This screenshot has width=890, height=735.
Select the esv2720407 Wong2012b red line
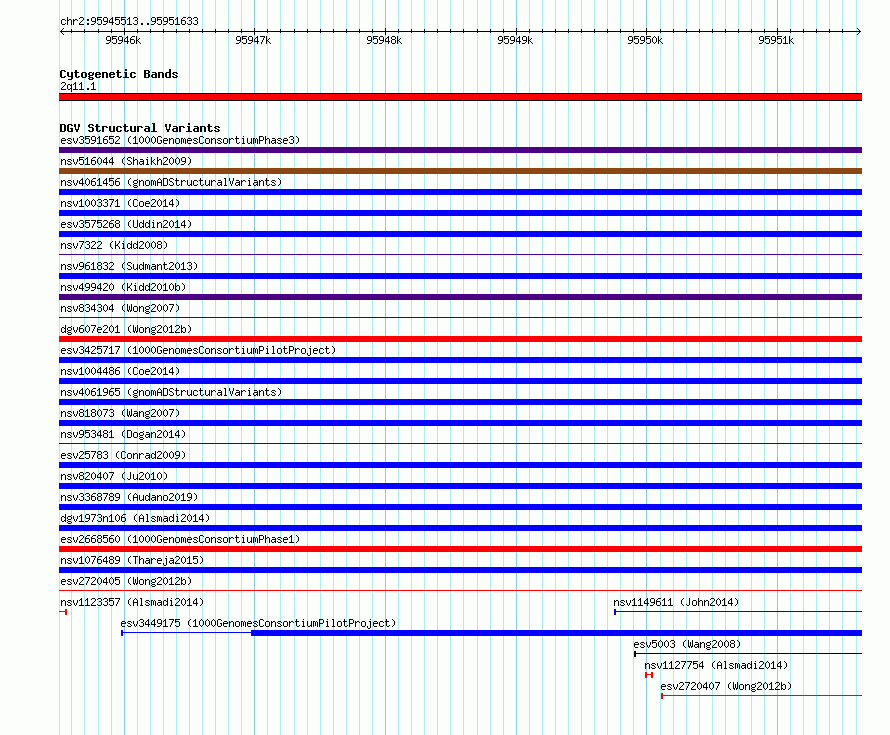click(x=761, y=696)
